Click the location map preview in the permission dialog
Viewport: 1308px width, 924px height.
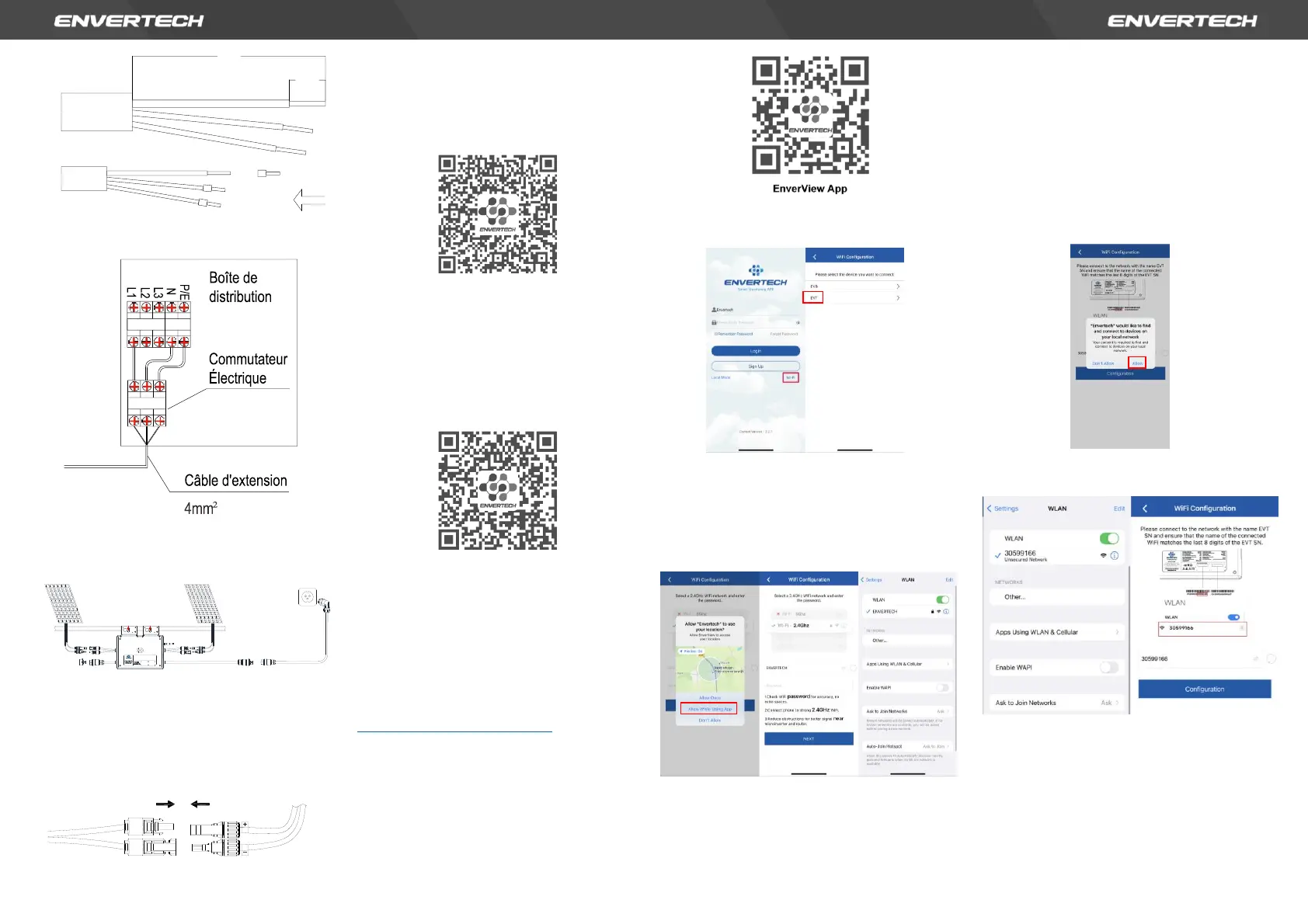710,669
